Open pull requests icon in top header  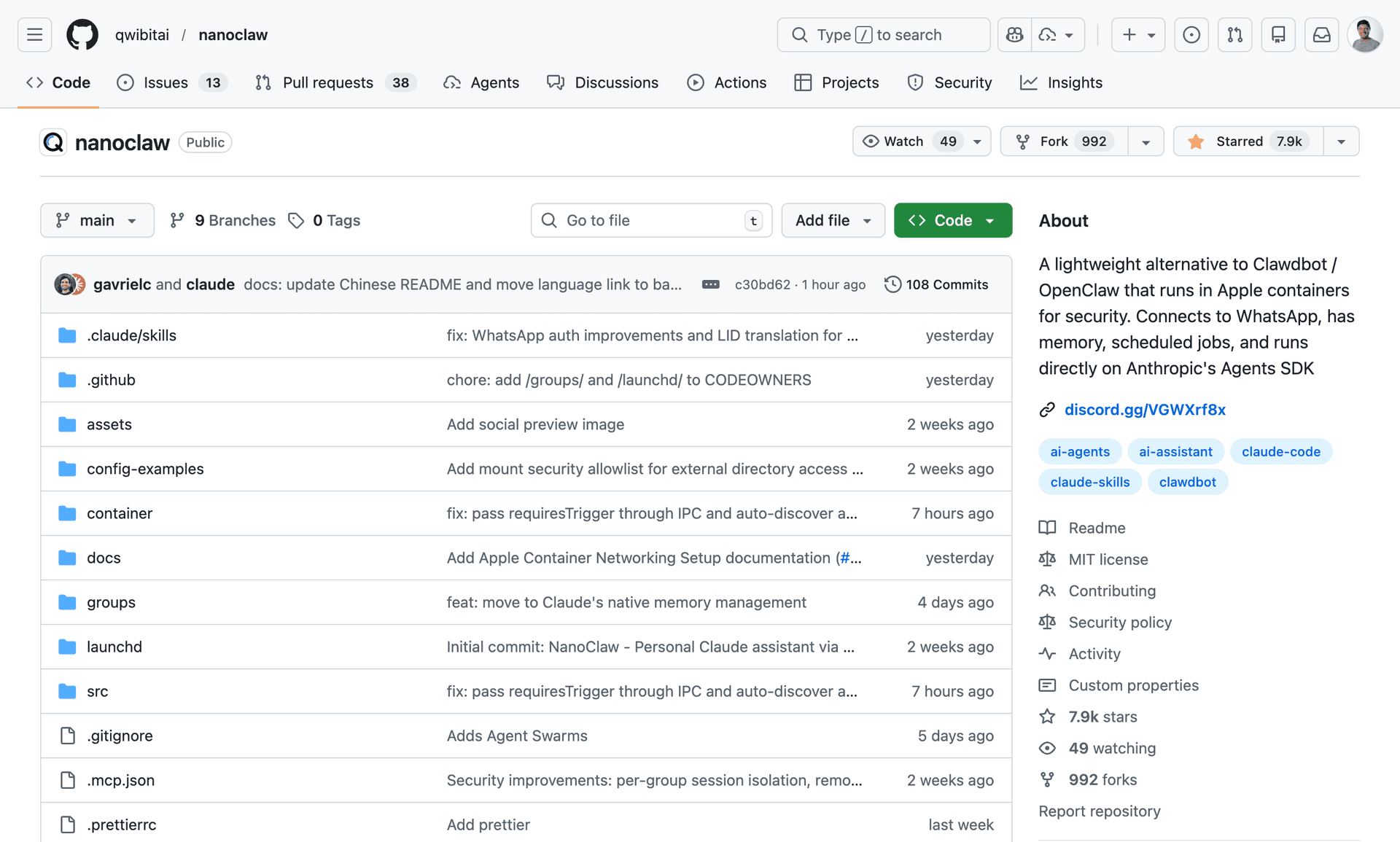pos(1234,34)
